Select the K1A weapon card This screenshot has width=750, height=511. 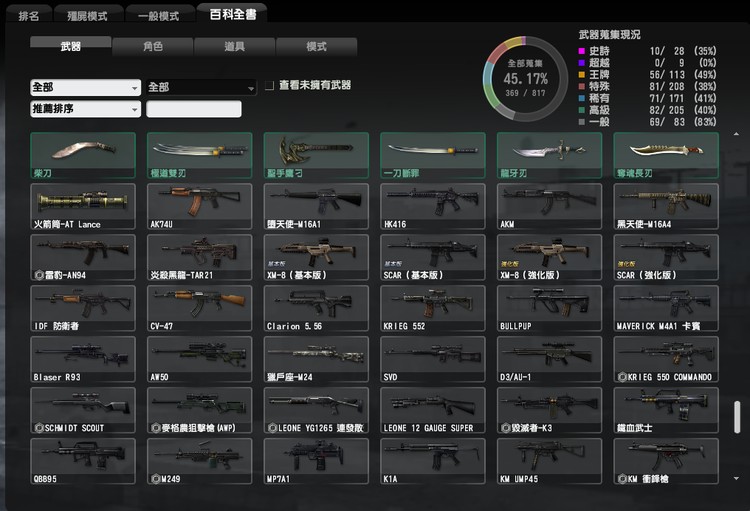[433, 461]
